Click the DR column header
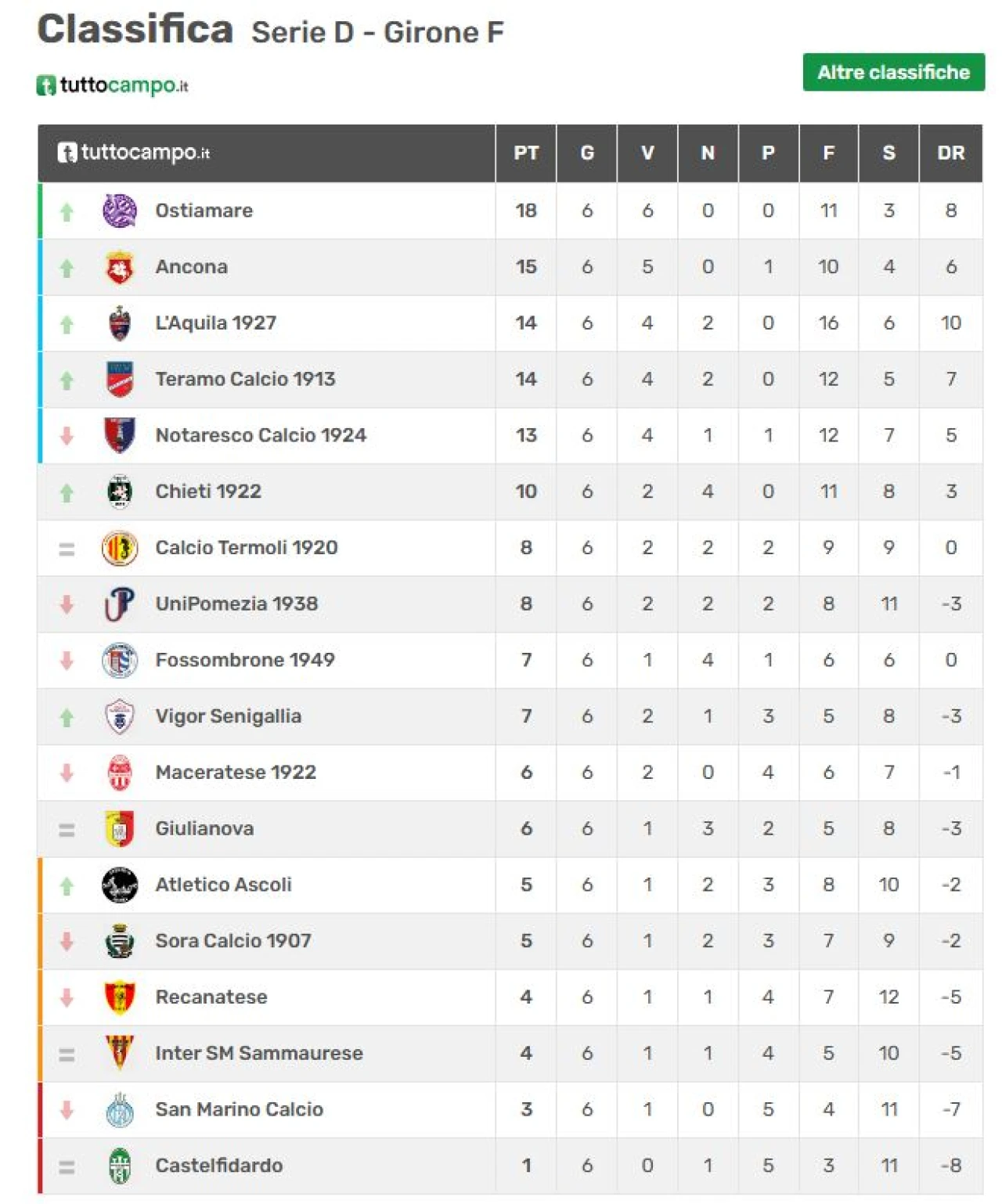 pyautogui.click(x=950, y=153)
